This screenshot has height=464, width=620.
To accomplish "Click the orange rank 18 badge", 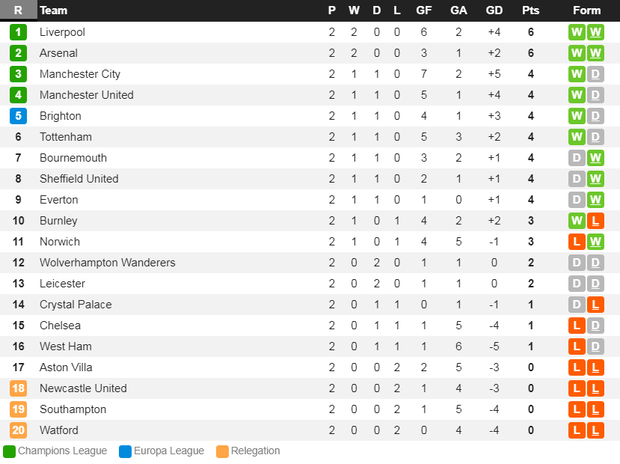I will pos(18,388).
